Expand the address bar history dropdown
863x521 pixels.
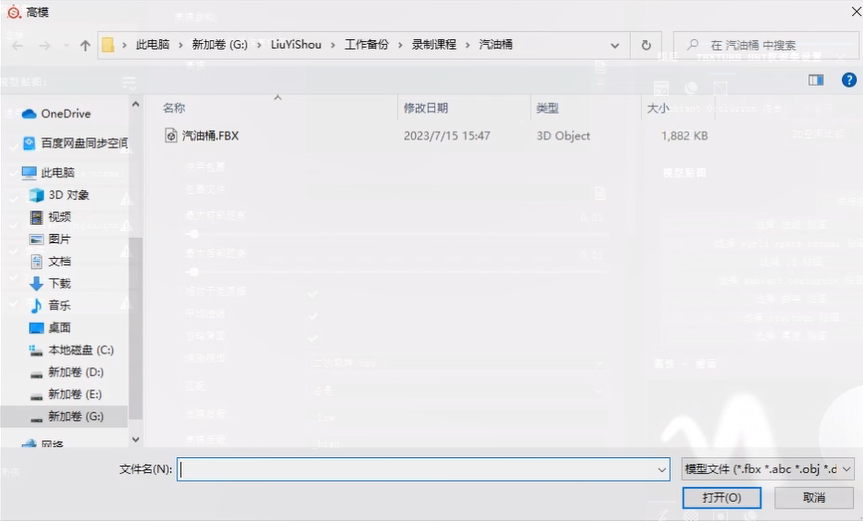(x=614, y=45)
